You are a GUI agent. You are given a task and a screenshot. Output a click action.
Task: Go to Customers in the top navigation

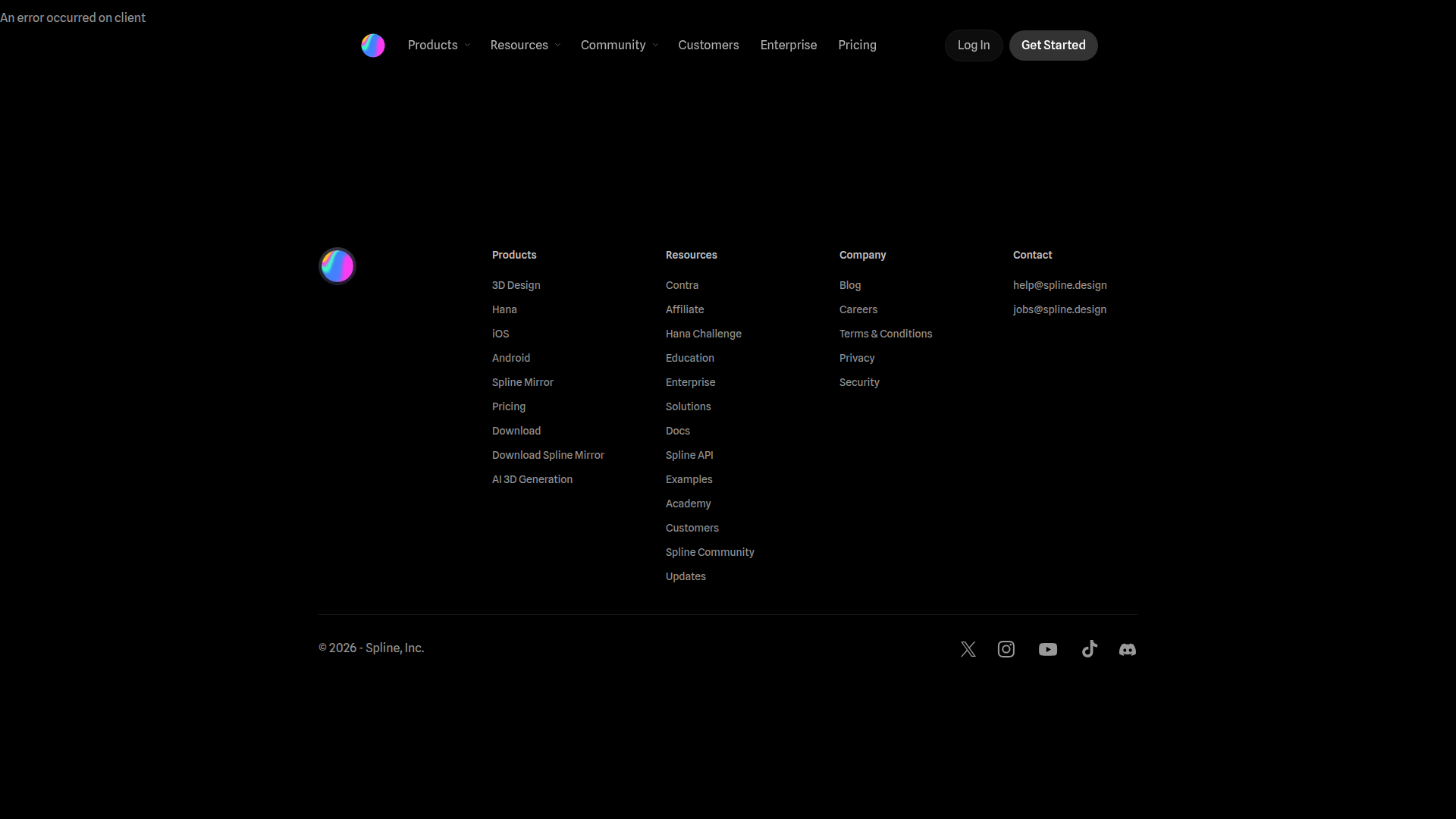point(708,45)
